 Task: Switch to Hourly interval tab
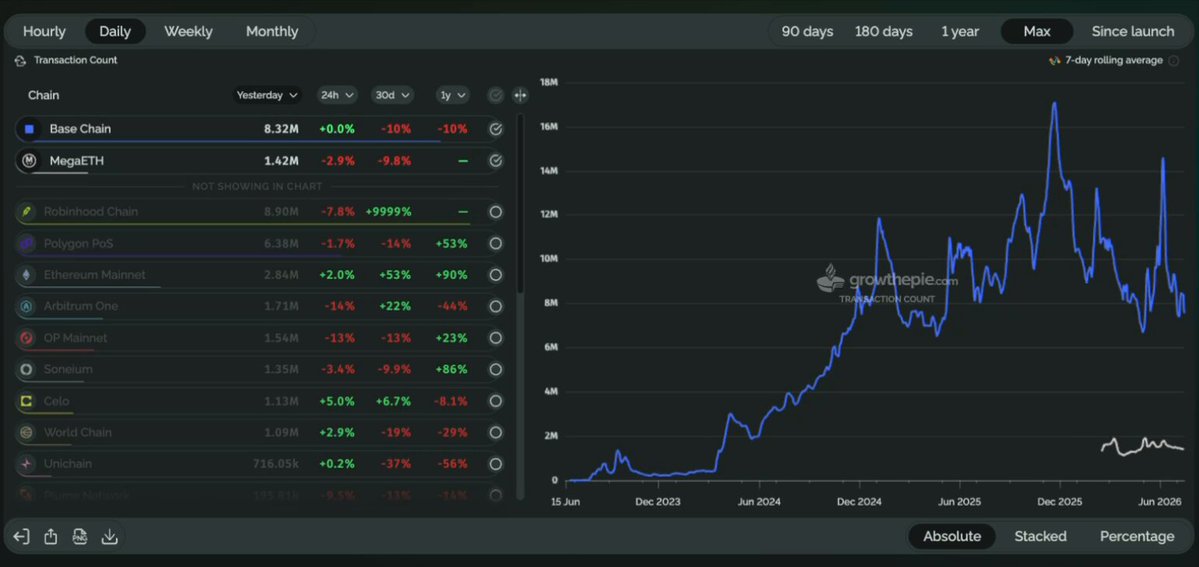pos(44,31)
